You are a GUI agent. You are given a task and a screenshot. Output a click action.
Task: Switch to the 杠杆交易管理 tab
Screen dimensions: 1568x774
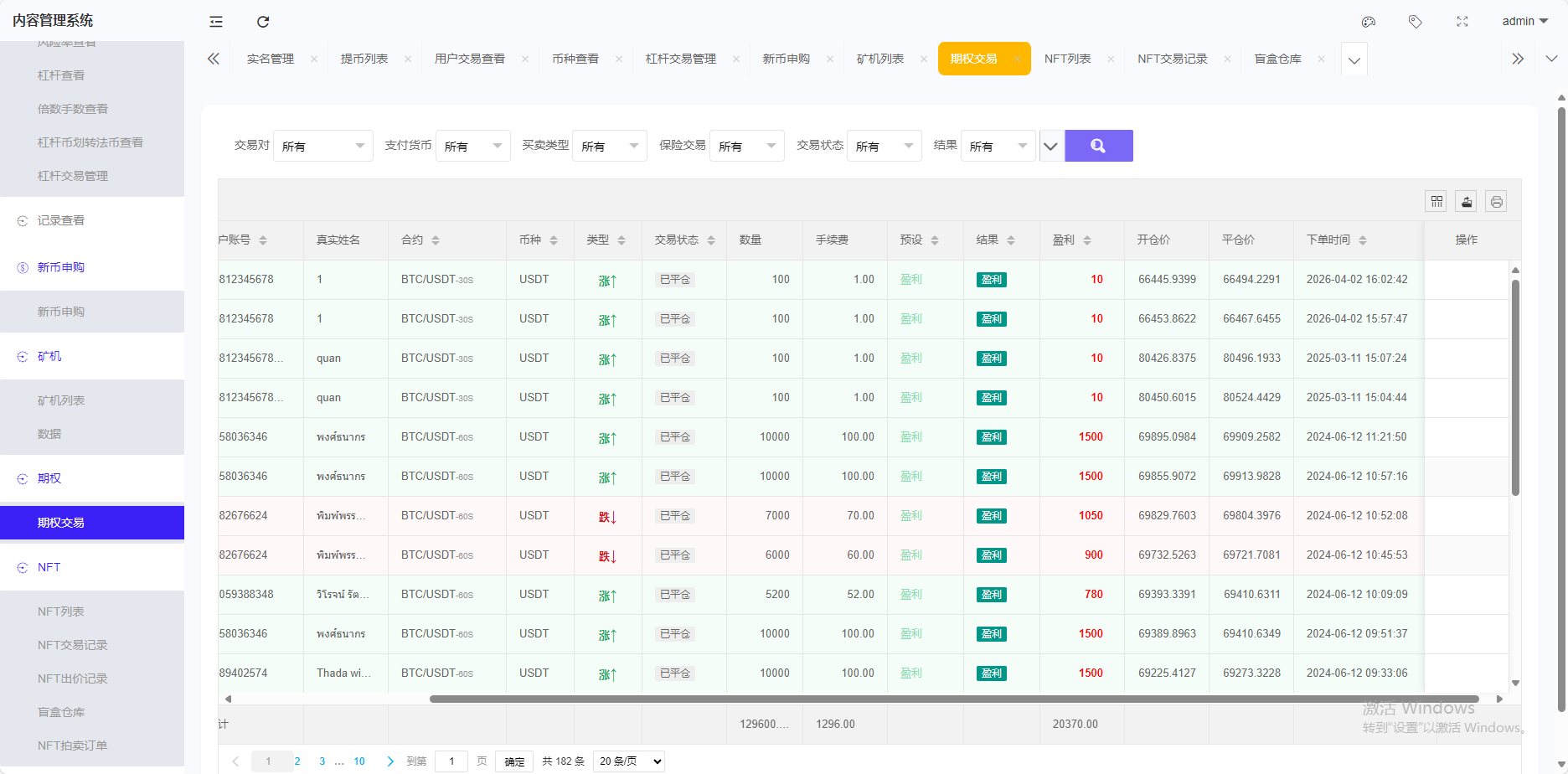pyautogui.click(x=681, y=59)
